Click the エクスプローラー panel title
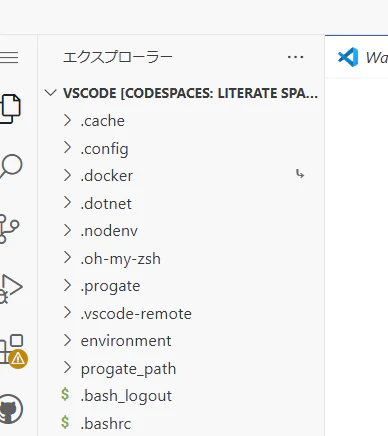388x436 pixels. tap(118, 57)
